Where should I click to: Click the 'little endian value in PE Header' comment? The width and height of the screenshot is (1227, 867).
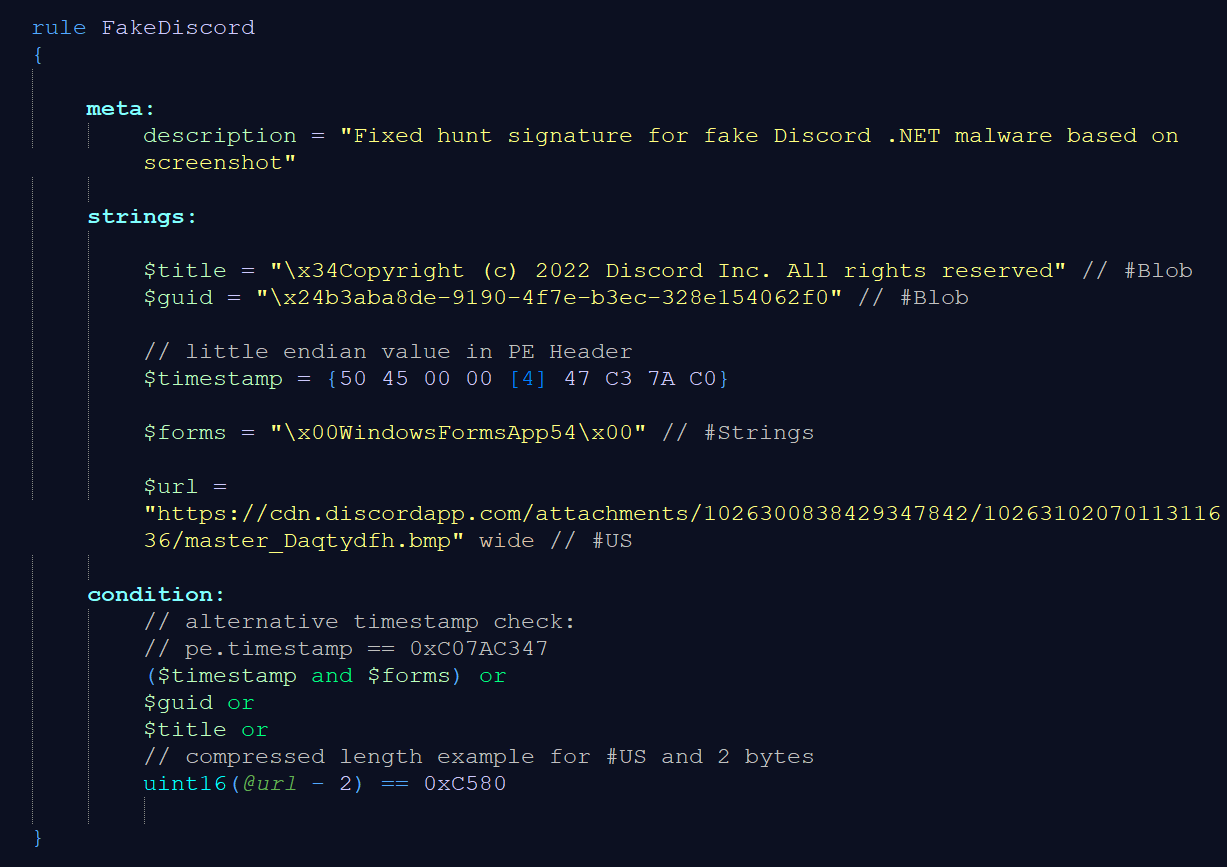388,352
